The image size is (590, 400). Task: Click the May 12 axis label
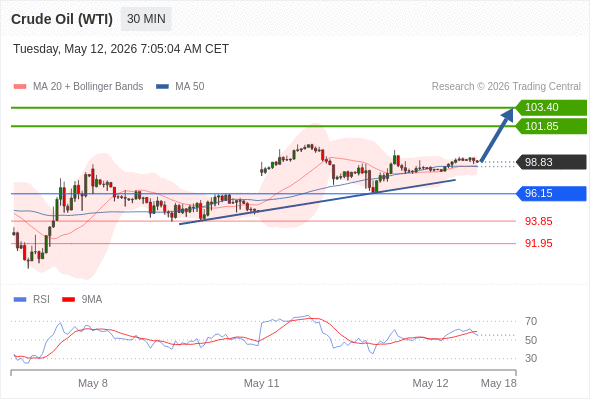click(x=430, y=383)
